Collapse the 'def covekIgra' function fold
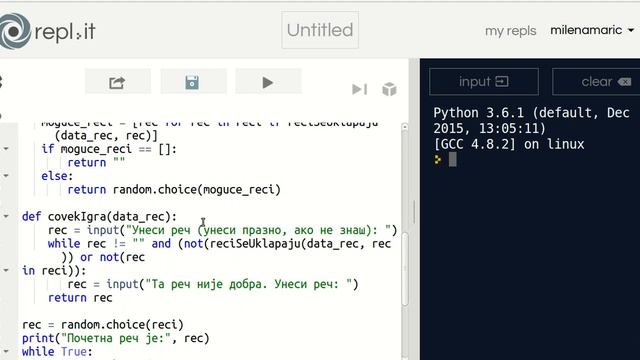 click(6, 216)
